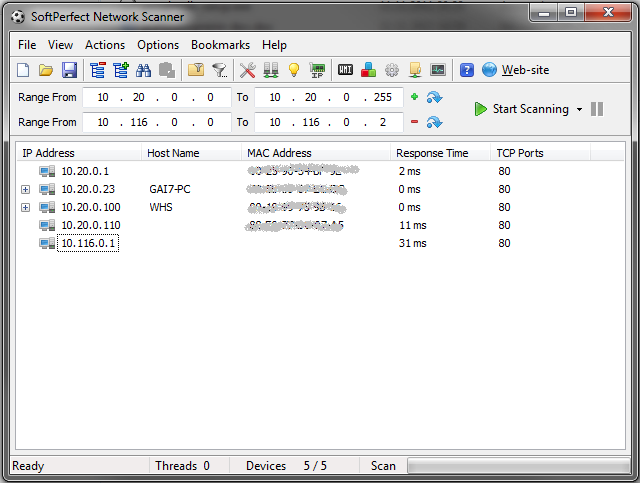This screenshot has height=483, width=640.
Task: Click the shared folder network icon
Action: point(415,70)
